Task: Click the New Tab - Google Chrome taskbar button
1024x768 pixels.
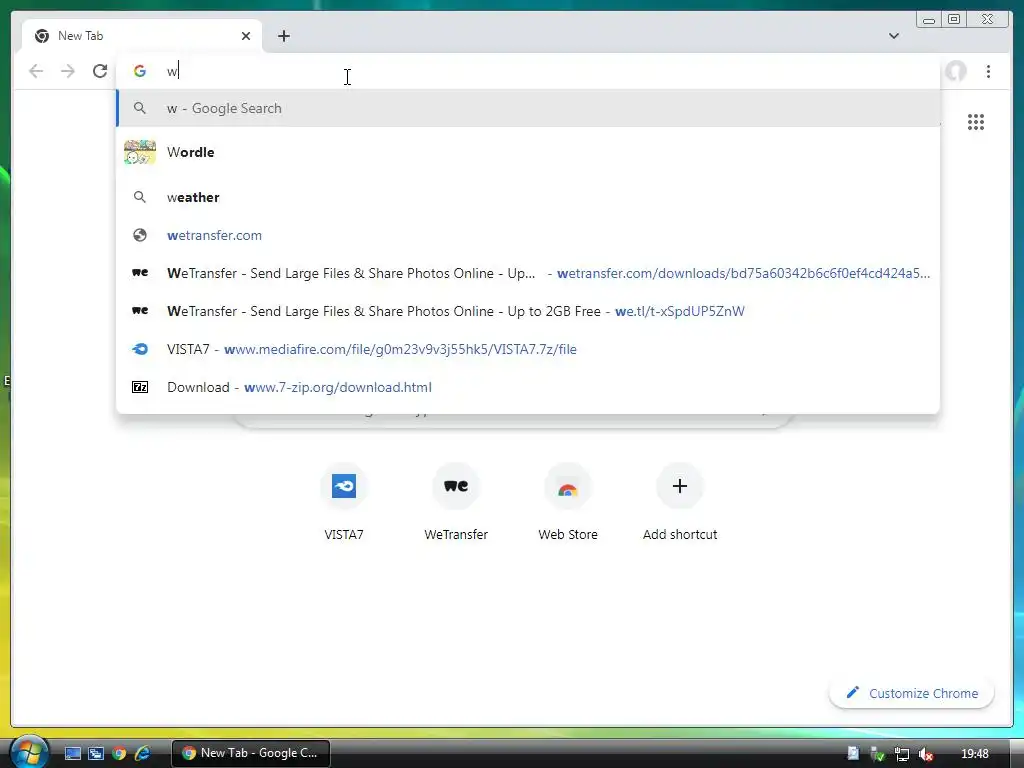Action: coord(251,753)
